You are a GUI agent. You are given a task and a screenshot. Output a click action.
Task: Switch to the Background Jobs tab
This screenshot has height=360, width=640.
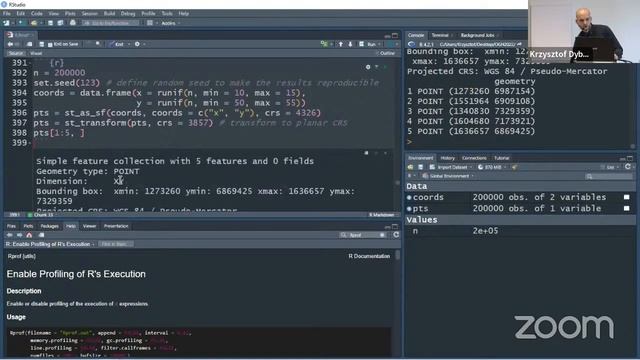pyautogui.click(x=478, y=35)
